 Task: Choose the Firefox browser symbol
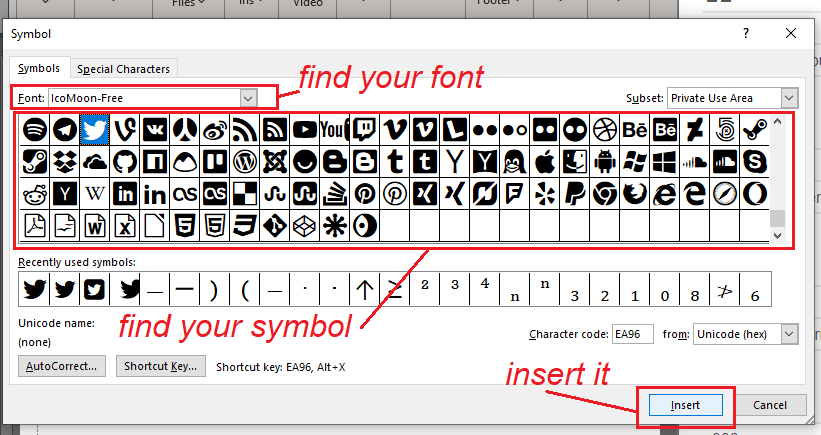[635, 194]
